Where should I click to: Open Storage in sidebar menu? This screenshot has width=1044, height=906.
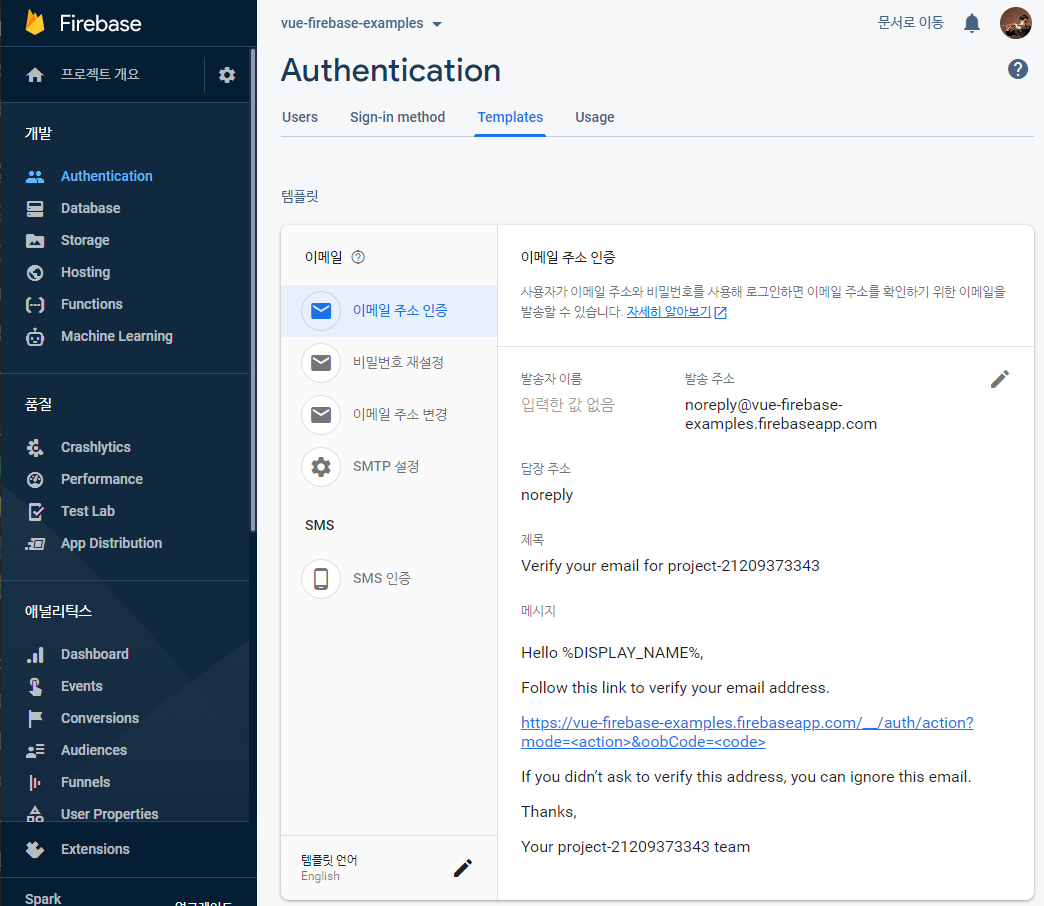[x=85, y=240]
